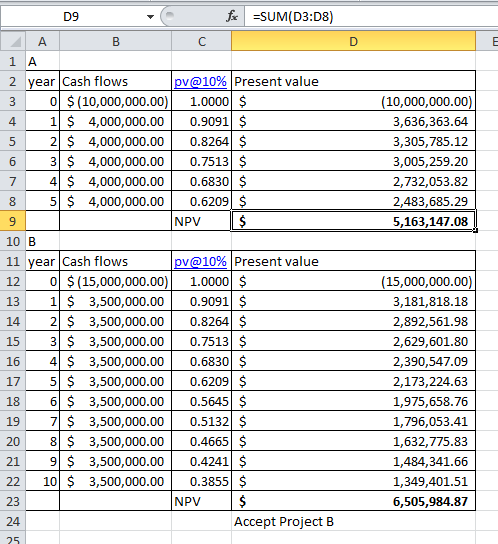Screen dimensions: 498x544
Task: Click the present value 2,732,053.82
Action: pyautogui.click(x=353, y=181)
